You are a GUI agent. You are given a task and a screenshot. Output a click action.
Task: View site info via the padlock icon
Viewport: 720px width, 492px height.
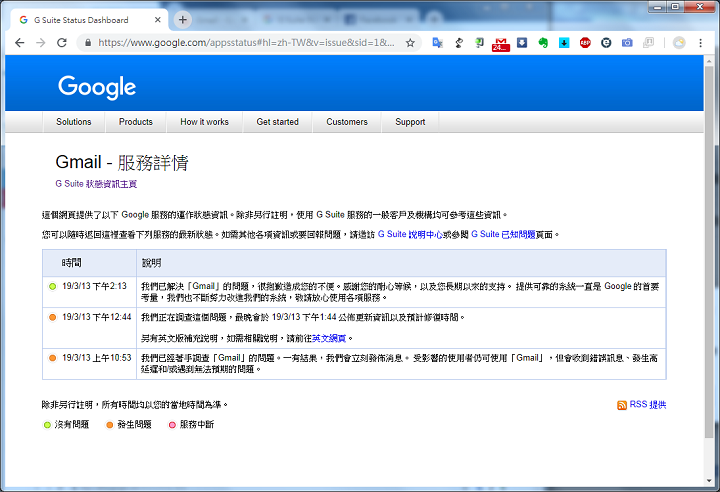coord(87,43)
